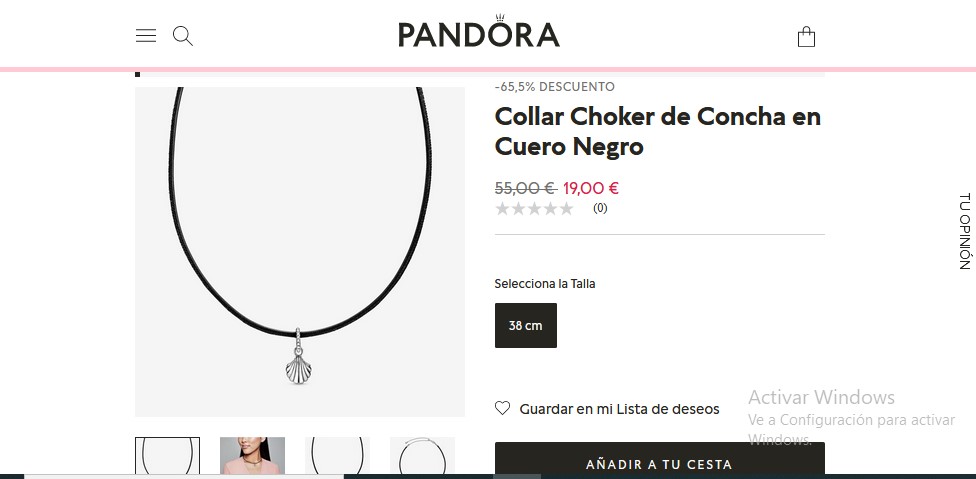Click the discounted 19,00 € price
Image resolution: width=976 pixels, height=479 pixels.
coord(591,188)
